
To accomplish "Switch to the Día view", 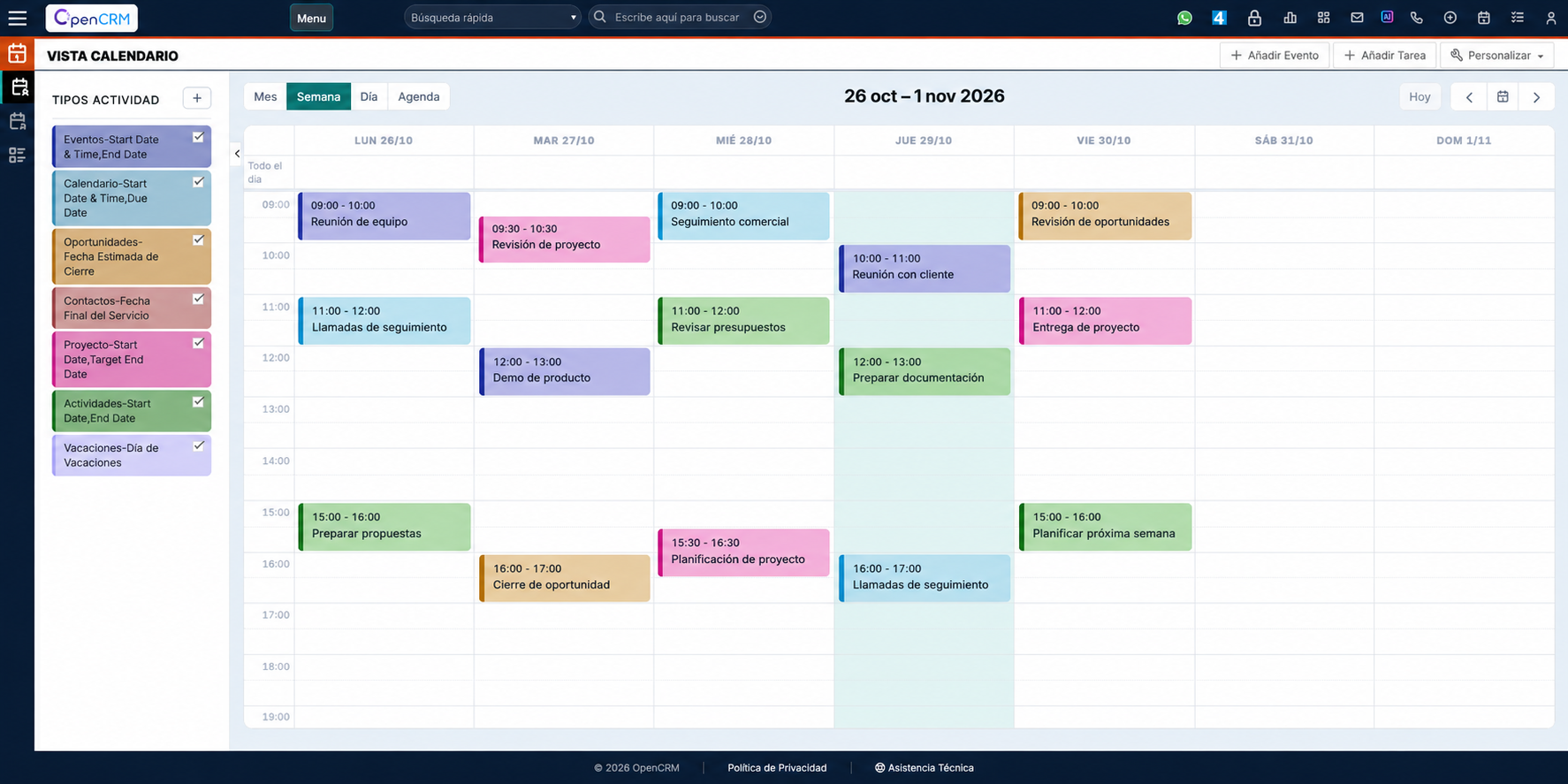I will (369, 96).
